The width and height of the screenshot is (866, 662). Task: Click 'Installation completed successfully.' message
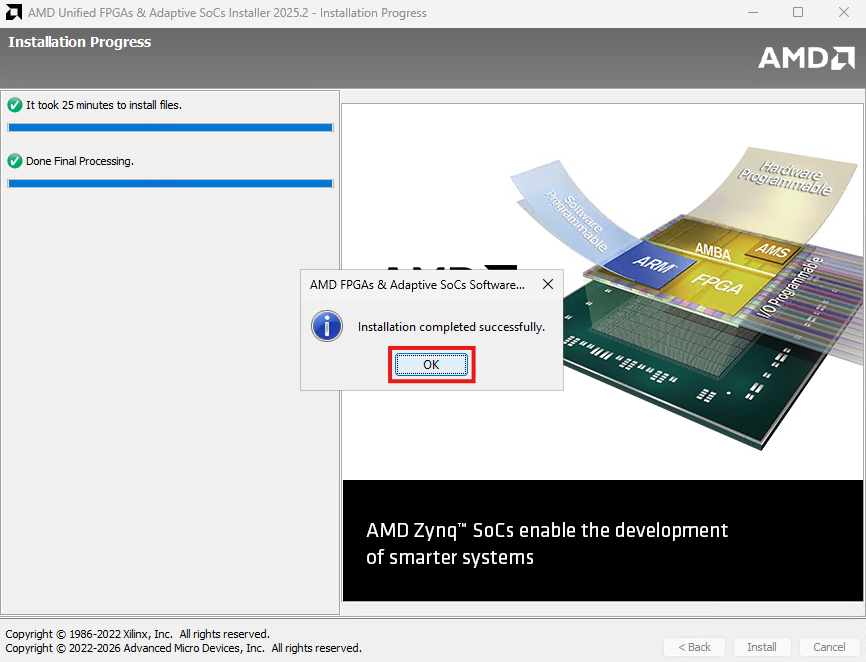pos(451,327)
